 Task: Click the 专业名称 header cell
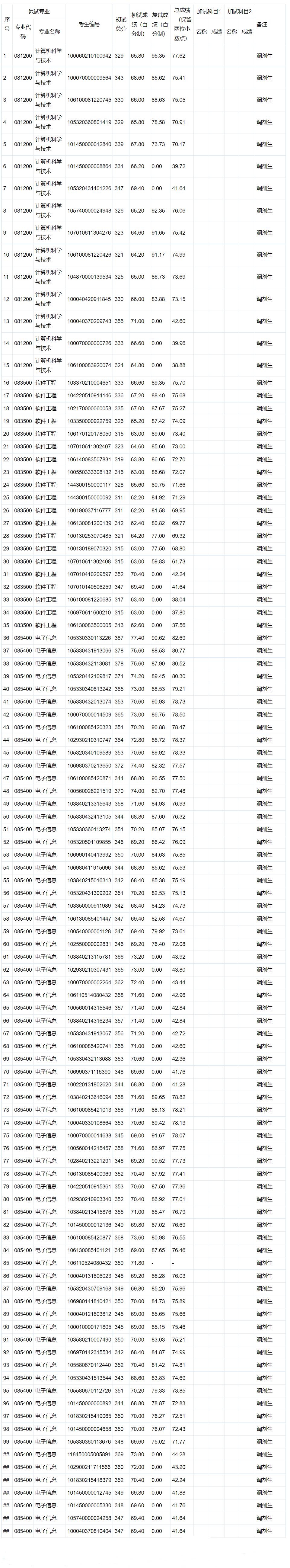(x=49, y=32)
